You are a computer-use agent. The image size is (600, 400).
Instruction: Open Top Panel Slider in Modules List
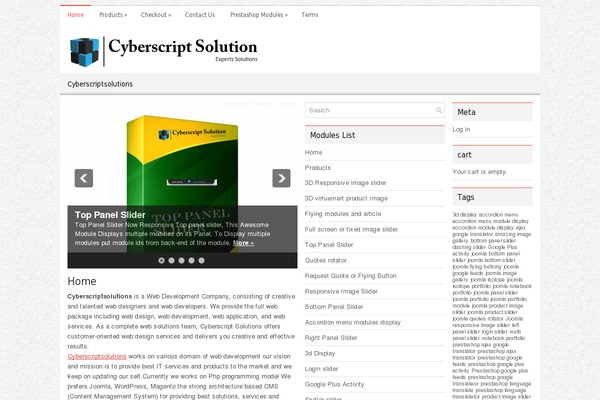329,245
